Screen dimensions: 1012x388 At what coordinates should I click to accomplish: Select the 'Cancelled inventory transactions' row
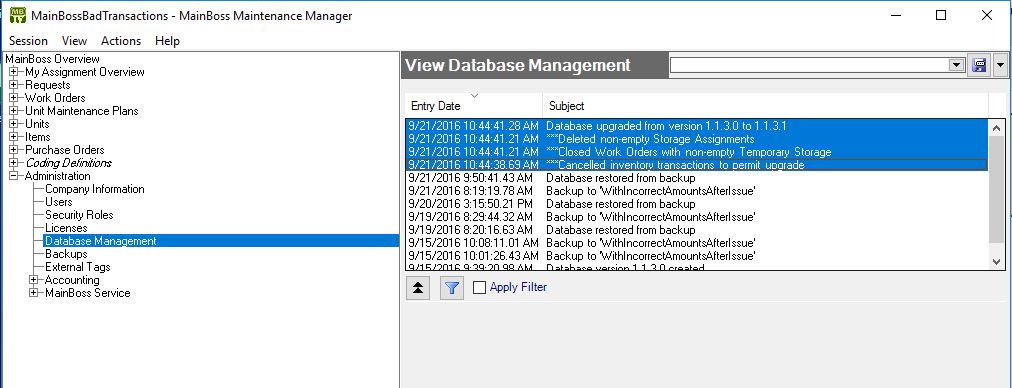[696, 165]
